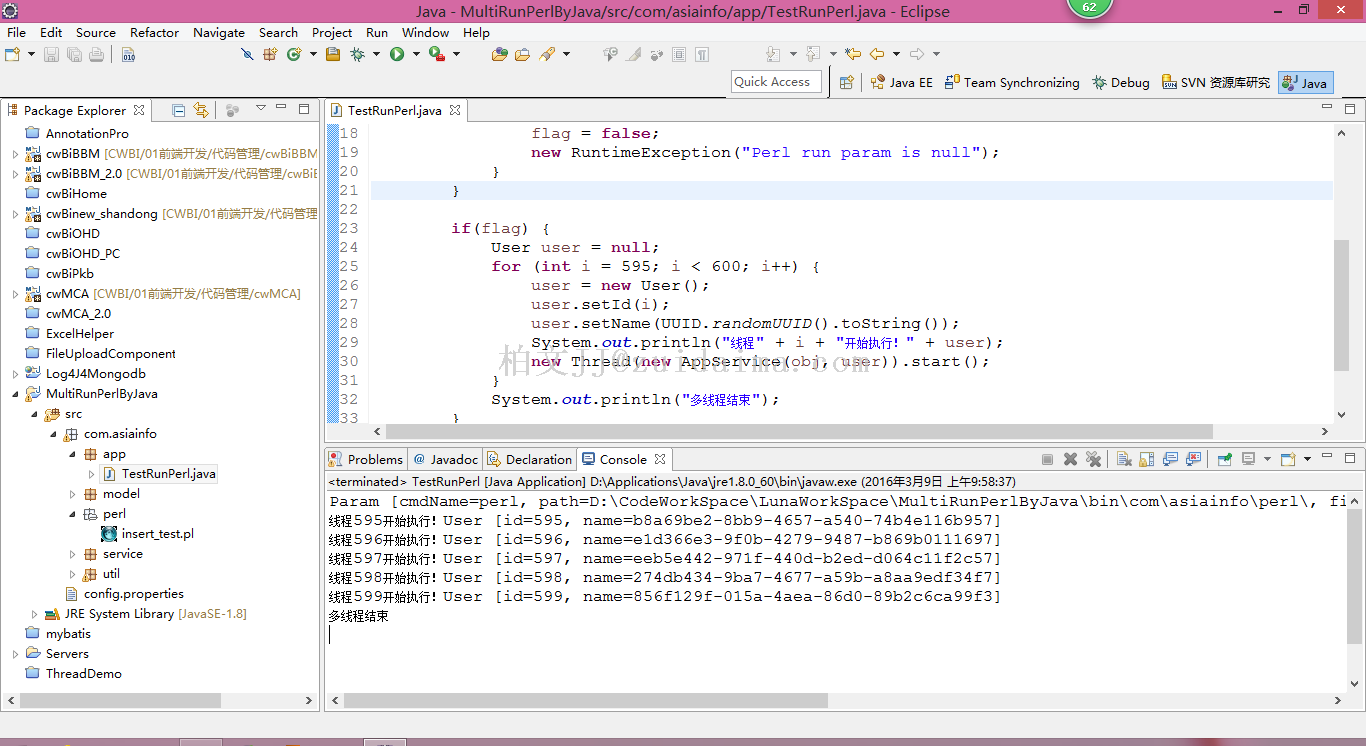Click the Save All toolbar icon
1366x746 pixels.
[74, 54]
